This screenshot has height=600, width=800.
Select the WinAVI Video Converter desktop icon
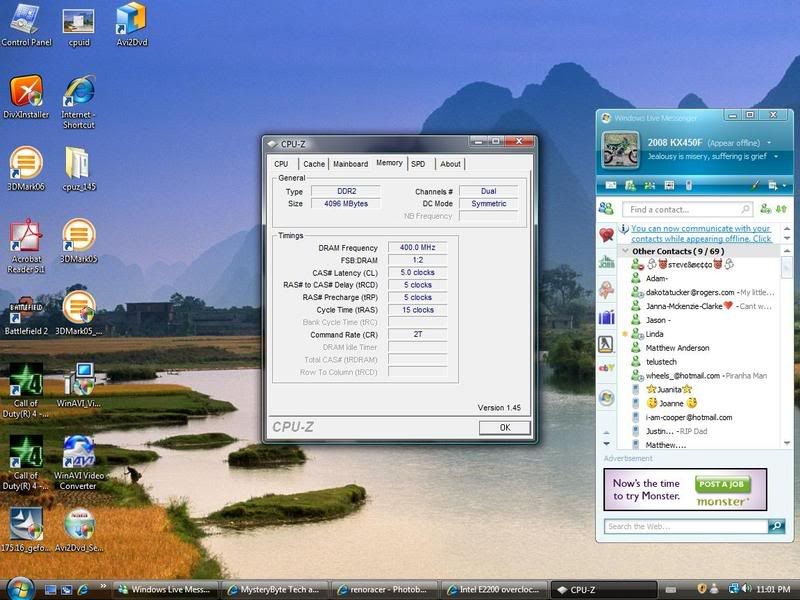pyautogui.click(x=79, y=462)
